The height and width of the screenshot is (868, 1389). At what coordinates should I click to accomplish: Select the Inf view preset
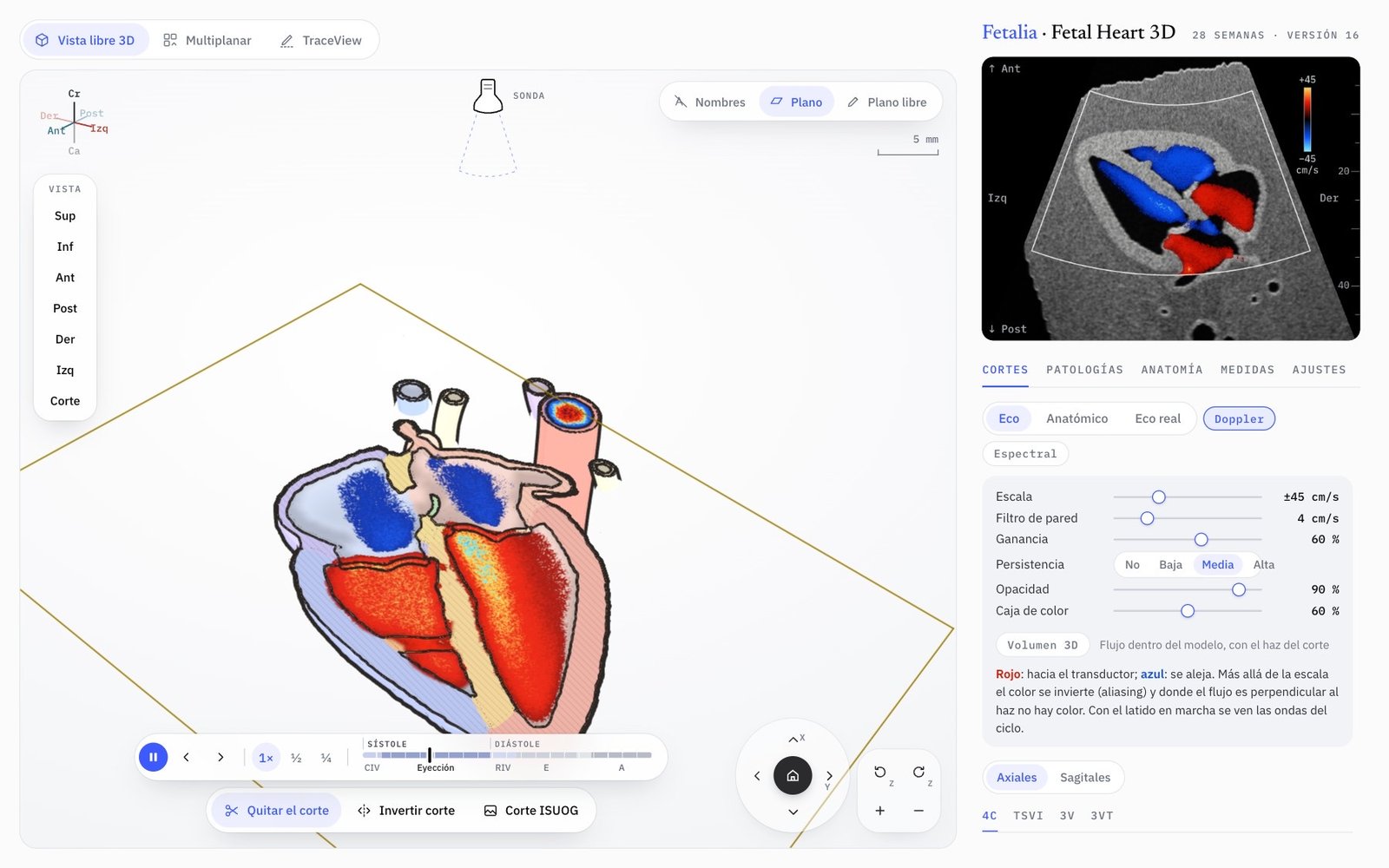point(65,247)
